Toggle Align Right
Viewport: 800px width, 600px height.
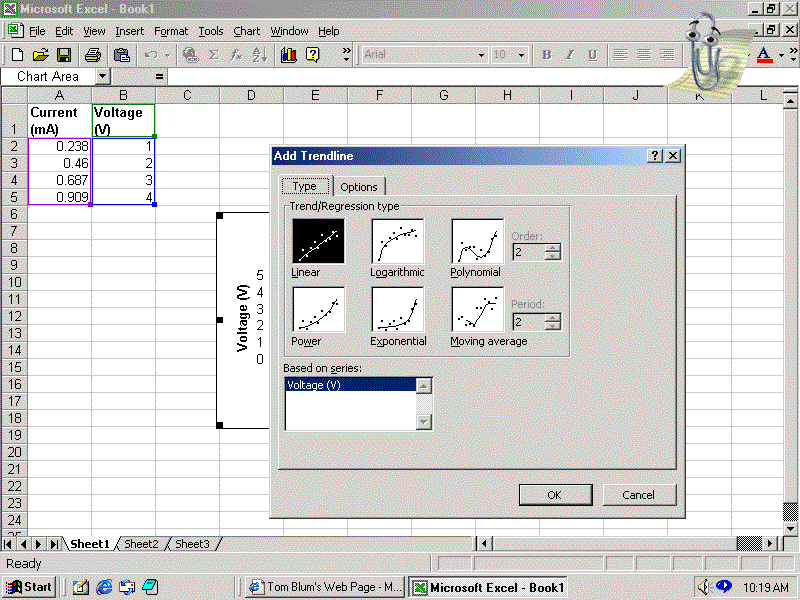[667, 55]
